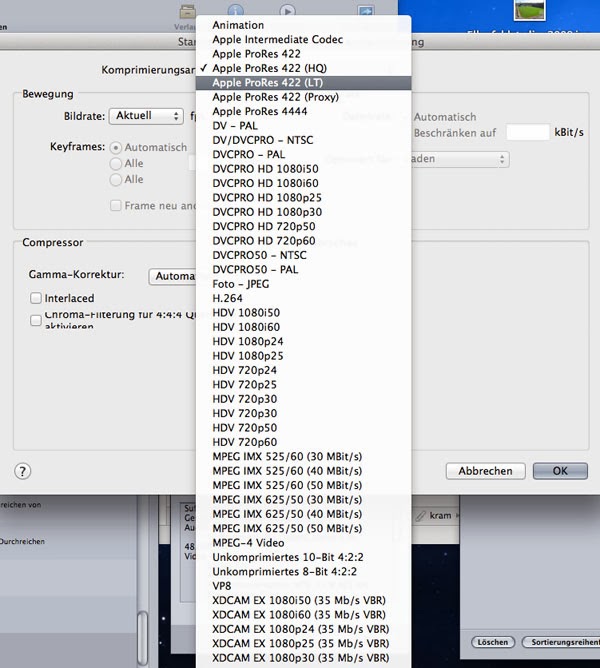The height and width of the screenshot is (668, 600).
Task: Open the Bildrate Aktuell dropdown
Action: pyautogui.click(x=146, y=116)
